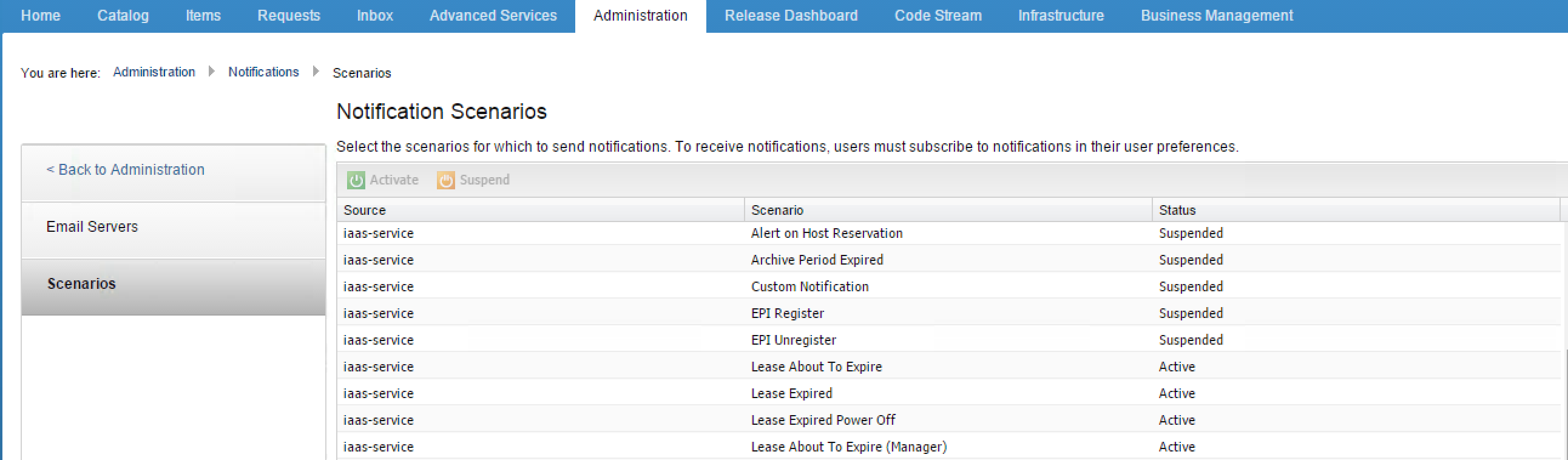Click the Notifications breadcrumb link

click(x=263, y=72)
